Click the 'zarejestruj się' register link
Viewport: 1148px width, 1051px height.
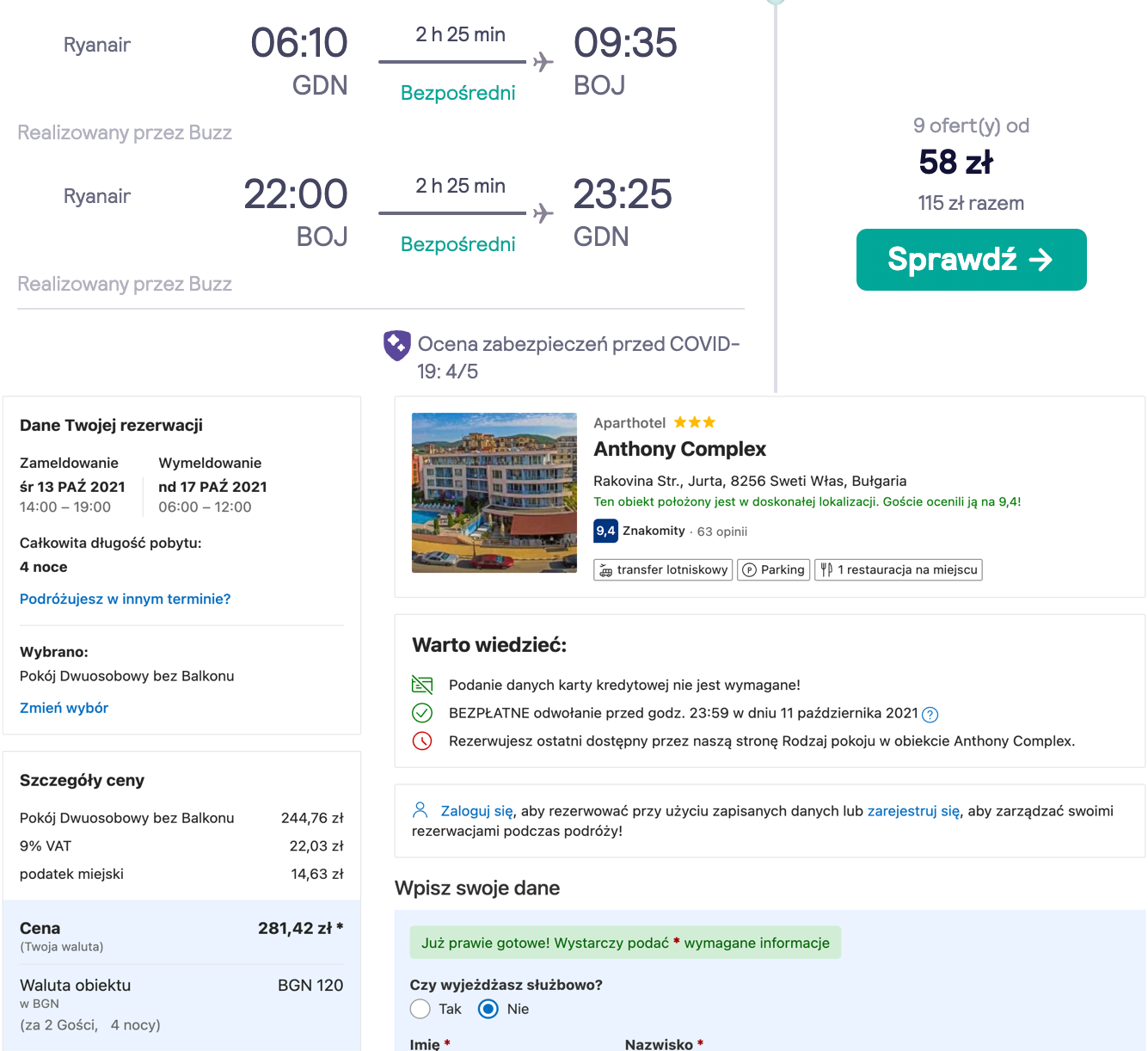click(x=913, y=811)
